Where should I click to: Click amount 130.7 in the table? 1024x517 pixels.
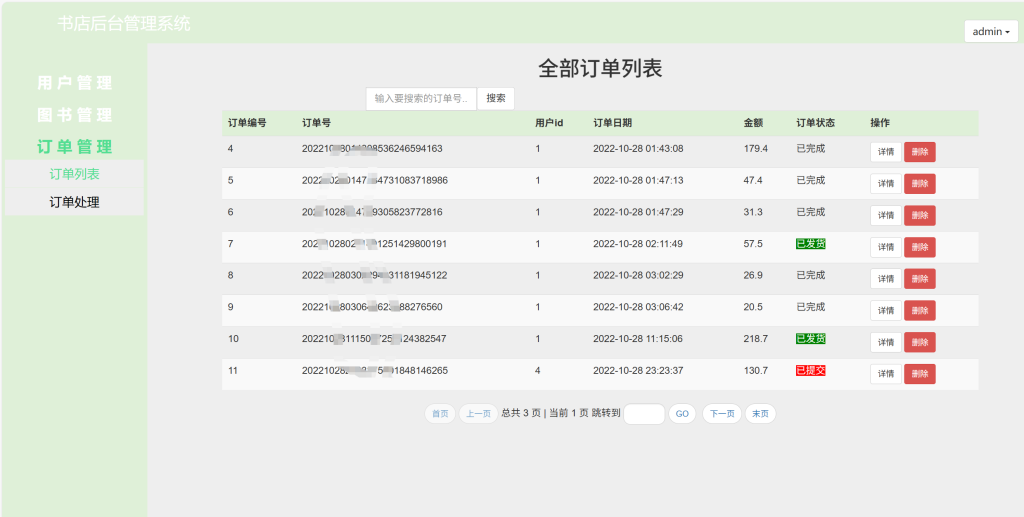pos(756,370)
